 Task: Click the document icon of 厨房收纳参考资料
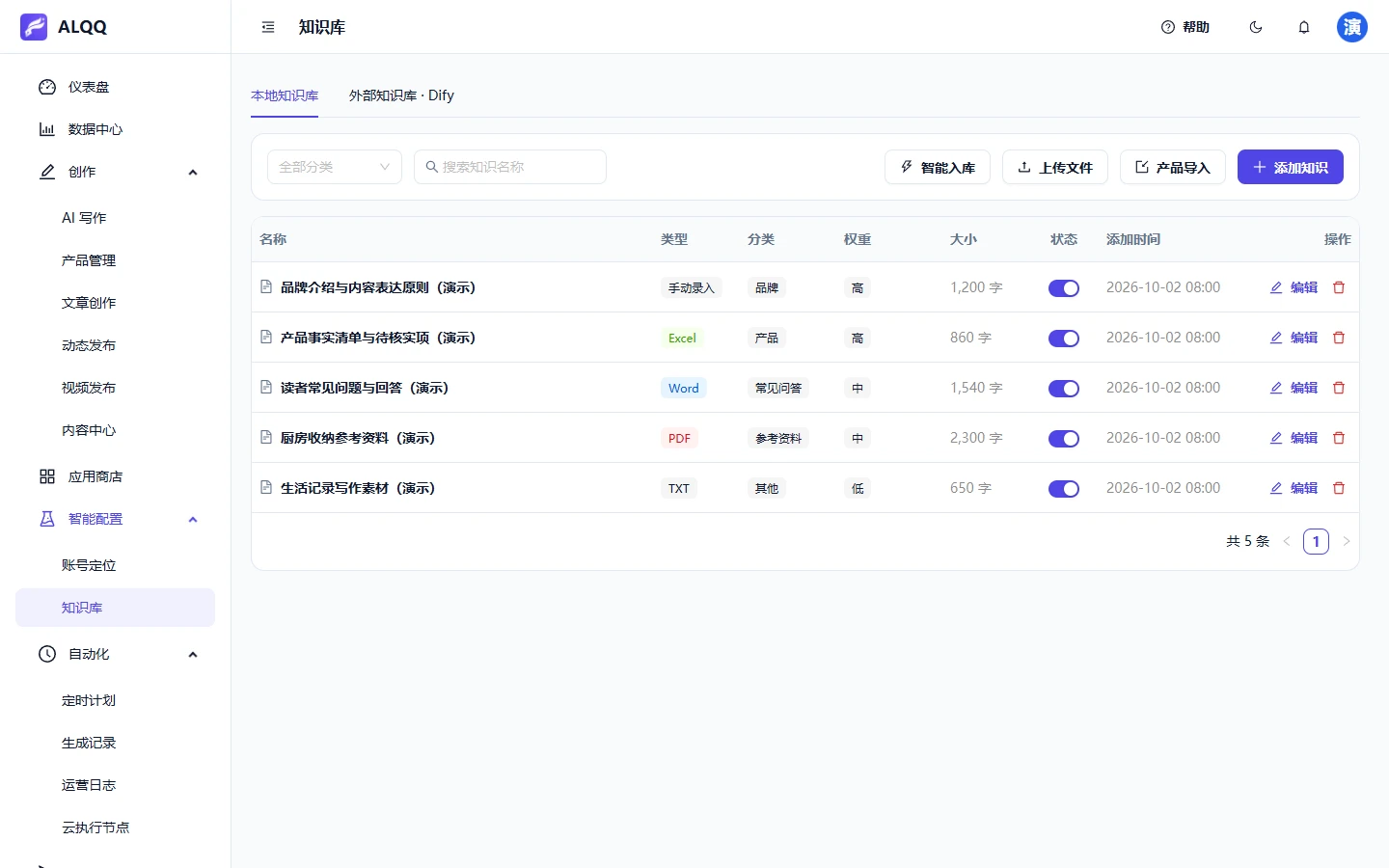[x=266, y=438]
